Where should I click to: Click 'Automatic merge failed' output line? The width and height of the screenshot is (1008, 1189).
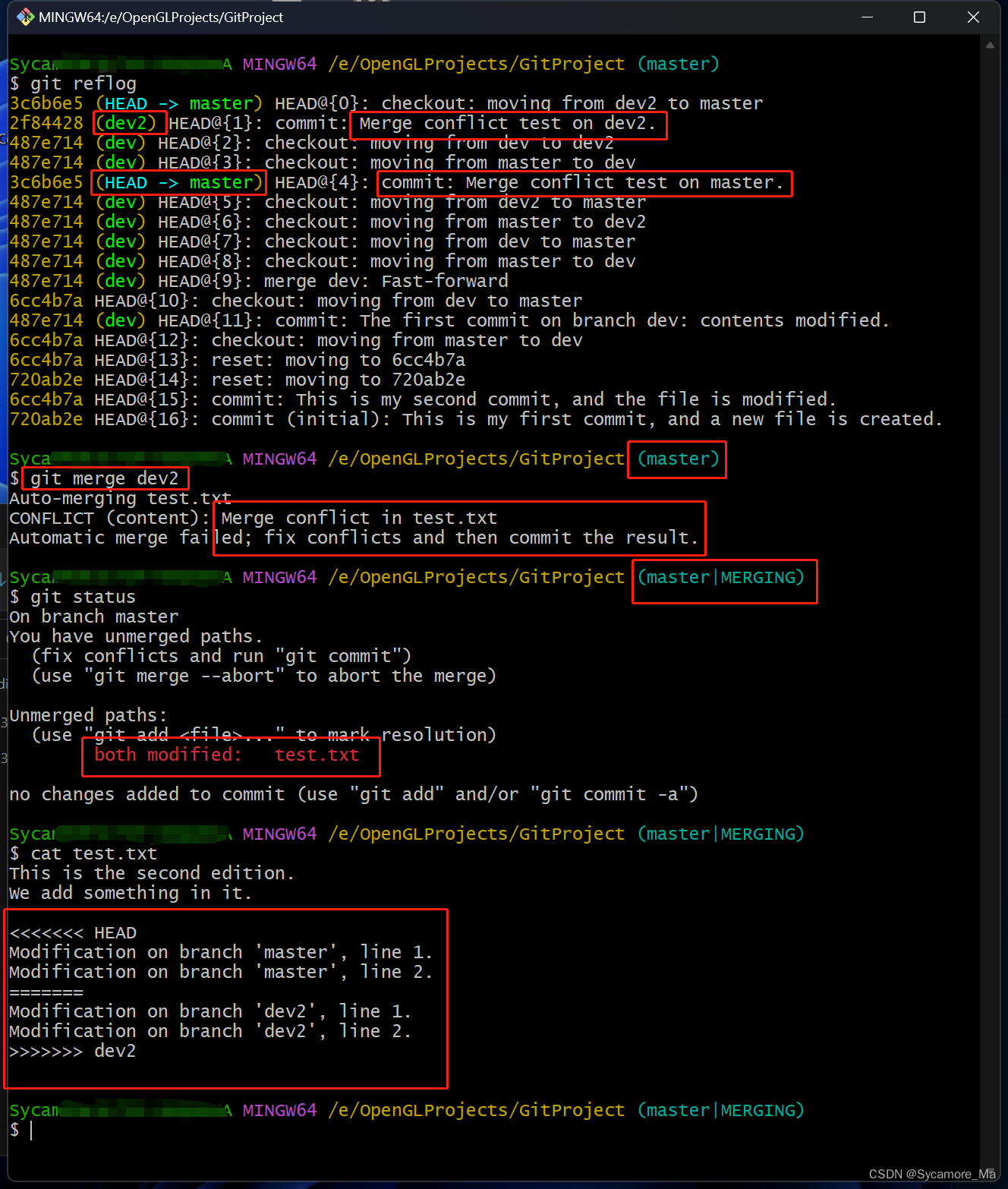354,538
